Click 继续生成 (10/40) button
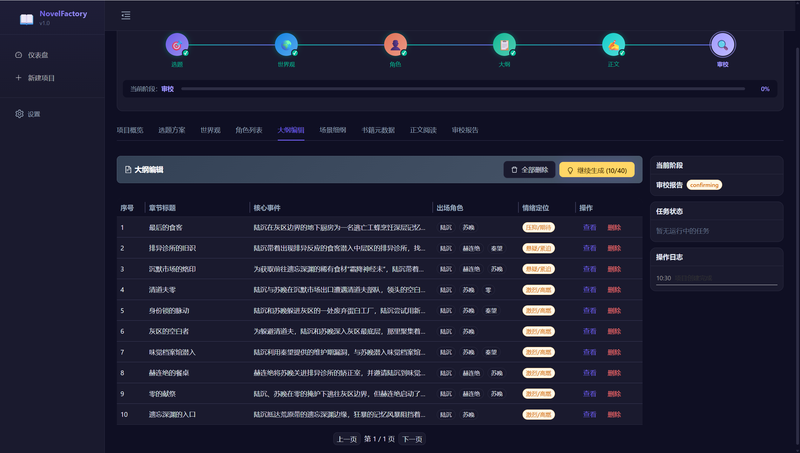 [x=597, y=170]
